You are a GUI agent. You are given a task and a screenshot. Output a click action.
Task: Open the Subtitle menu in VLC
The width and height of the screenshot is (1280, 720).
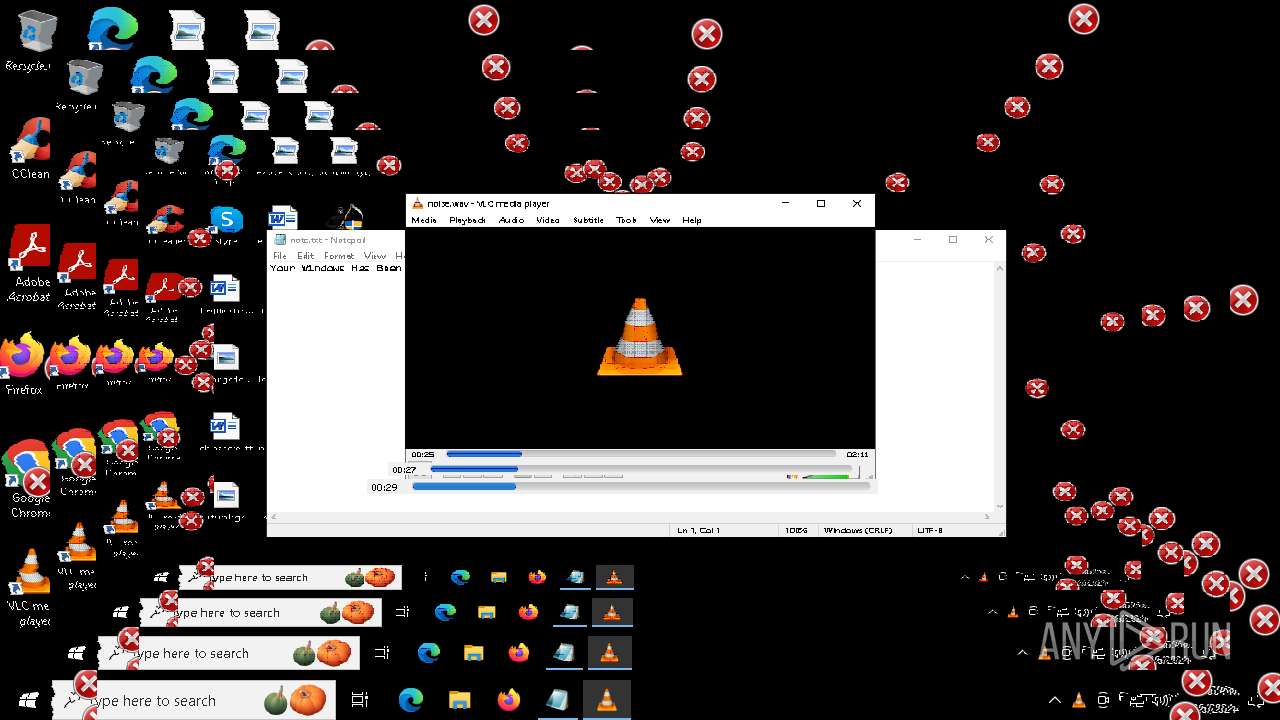coord(588,220)
